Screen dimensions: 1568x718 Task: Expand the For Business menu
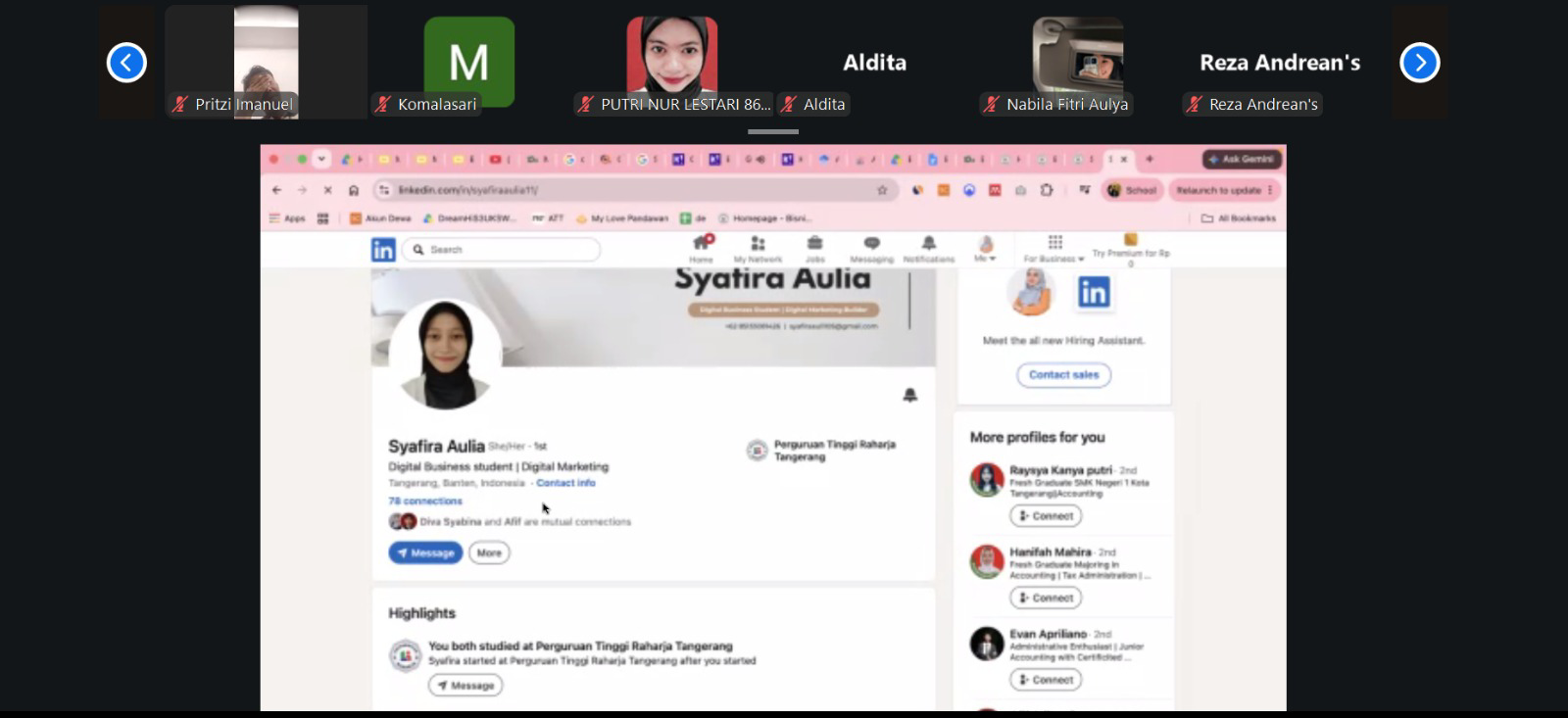click(1054, 249)
